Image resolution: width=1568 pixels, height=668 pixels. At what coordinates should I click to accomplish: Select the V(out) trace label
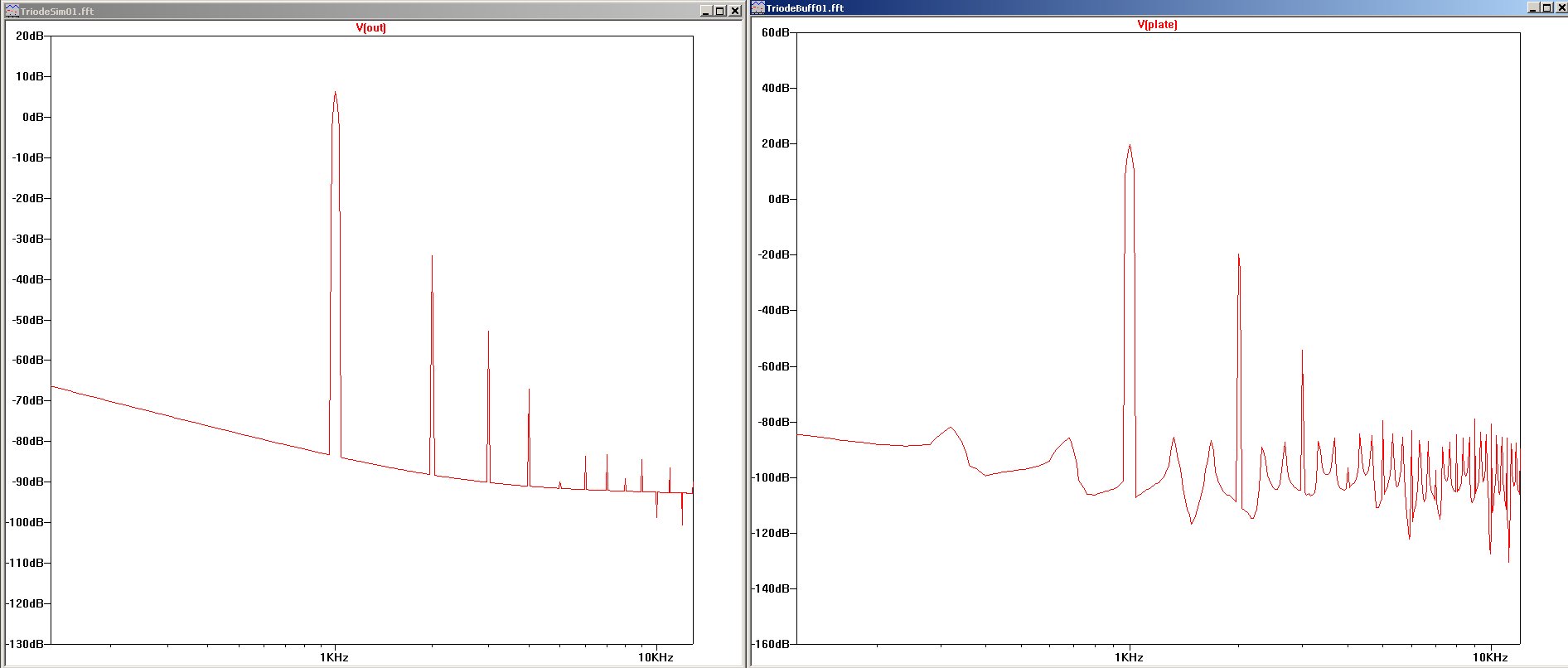(x=371, y=27)
